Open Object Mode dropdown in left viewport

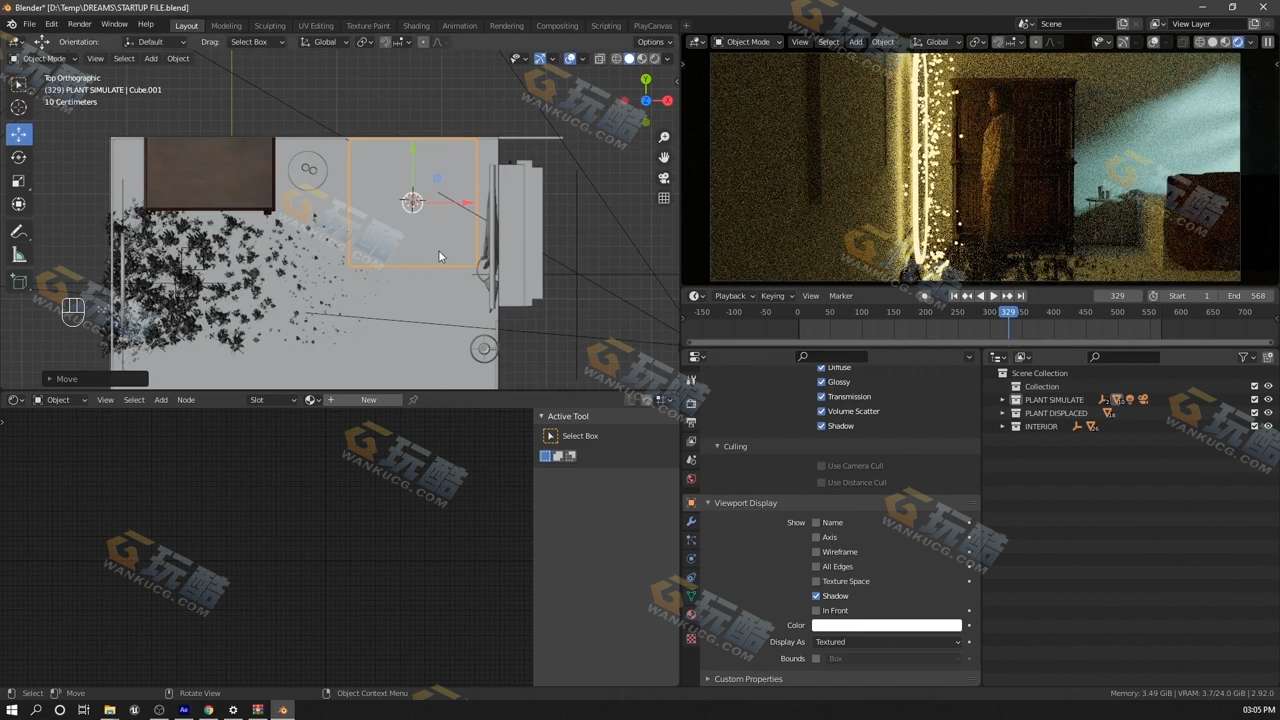pos(44,58)
